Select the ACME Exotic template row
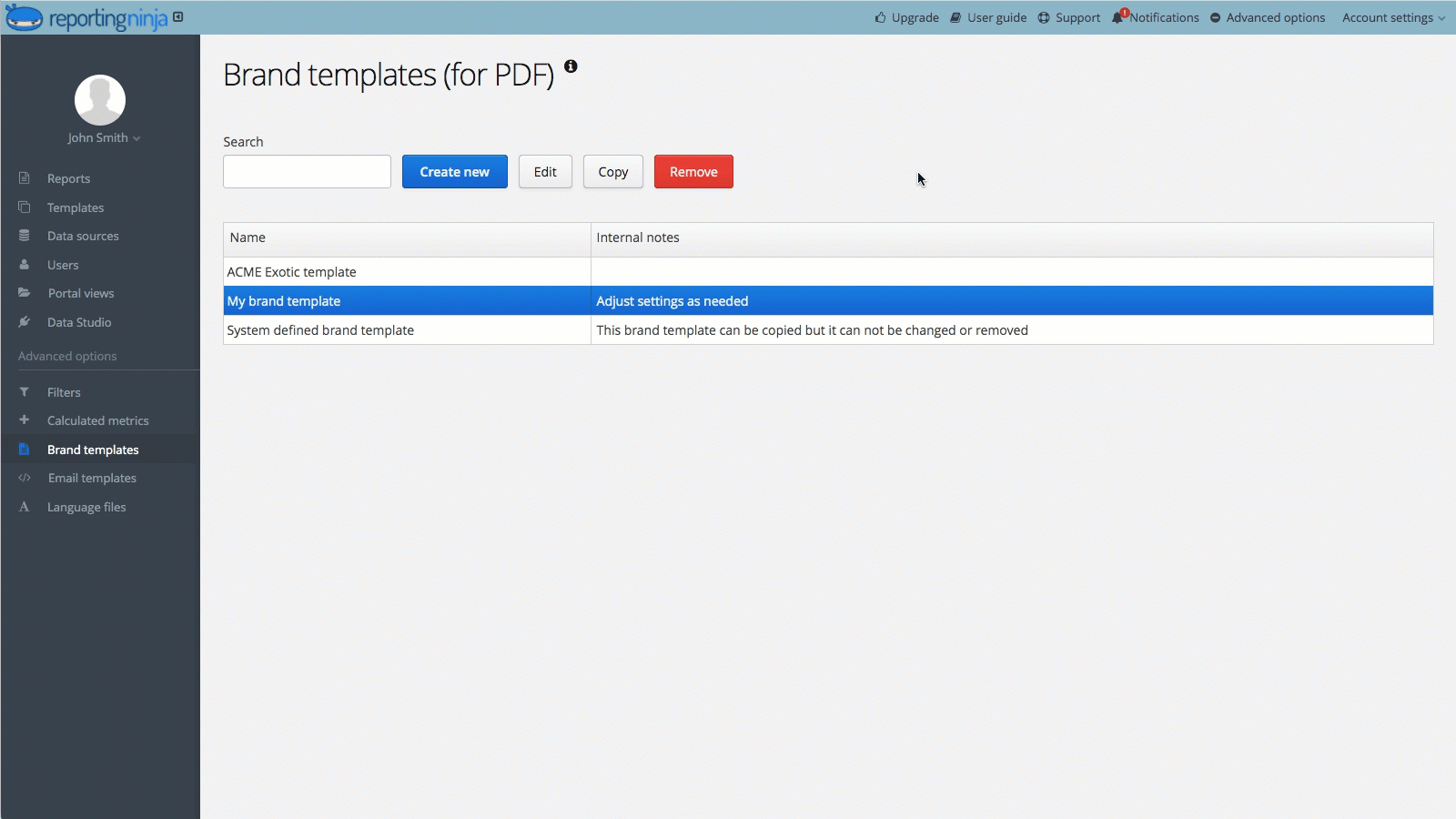This screenshot has height=819, width=1456. (291, 272)
